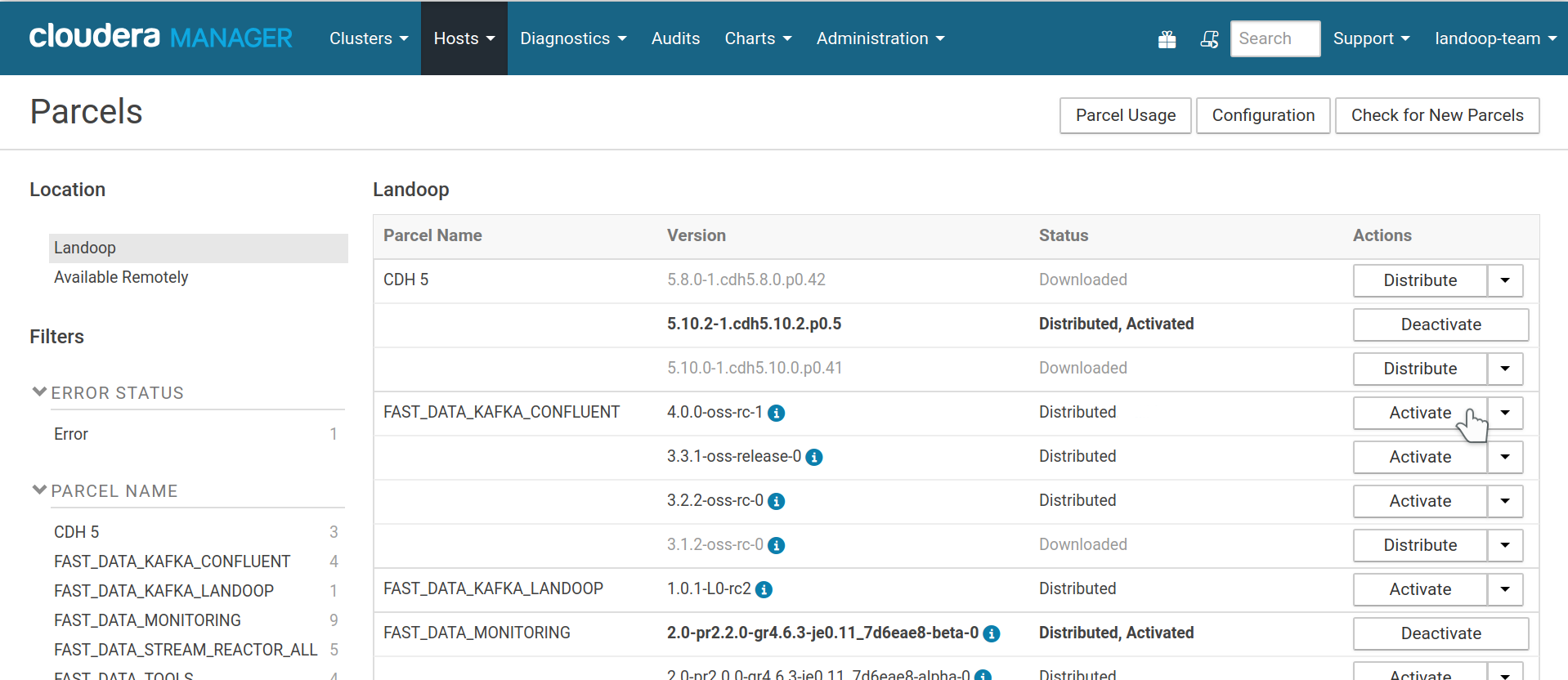Viewport: 1568px width, 680px height.
Task: View info icon for monitoring beta-0 version
Action: 992,634
